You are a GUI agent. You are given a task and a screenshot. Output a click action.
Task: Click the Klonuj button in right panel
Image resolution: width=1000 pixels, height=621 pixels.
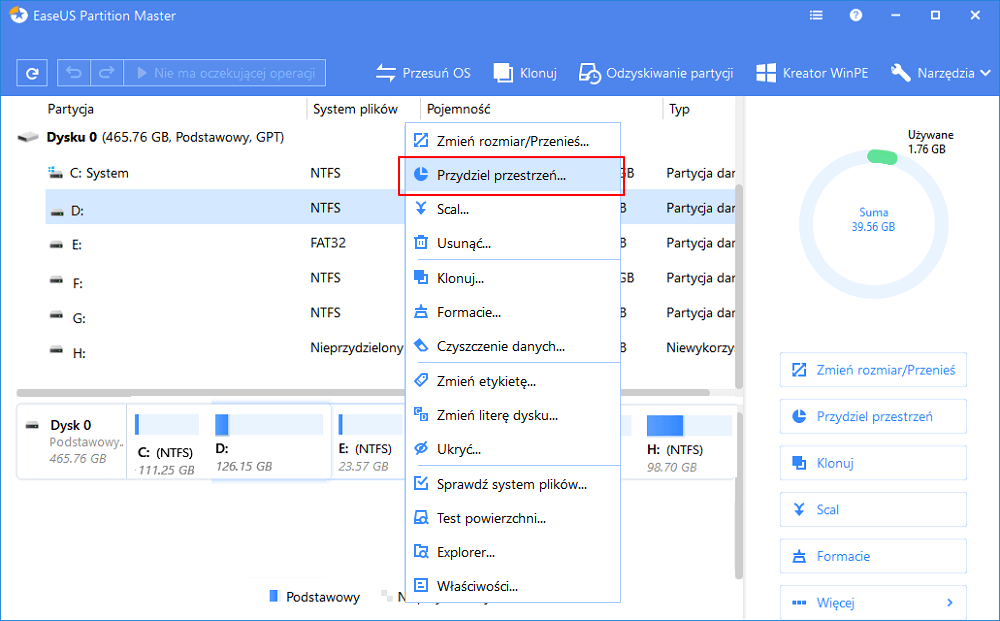(x=873, y=463)
